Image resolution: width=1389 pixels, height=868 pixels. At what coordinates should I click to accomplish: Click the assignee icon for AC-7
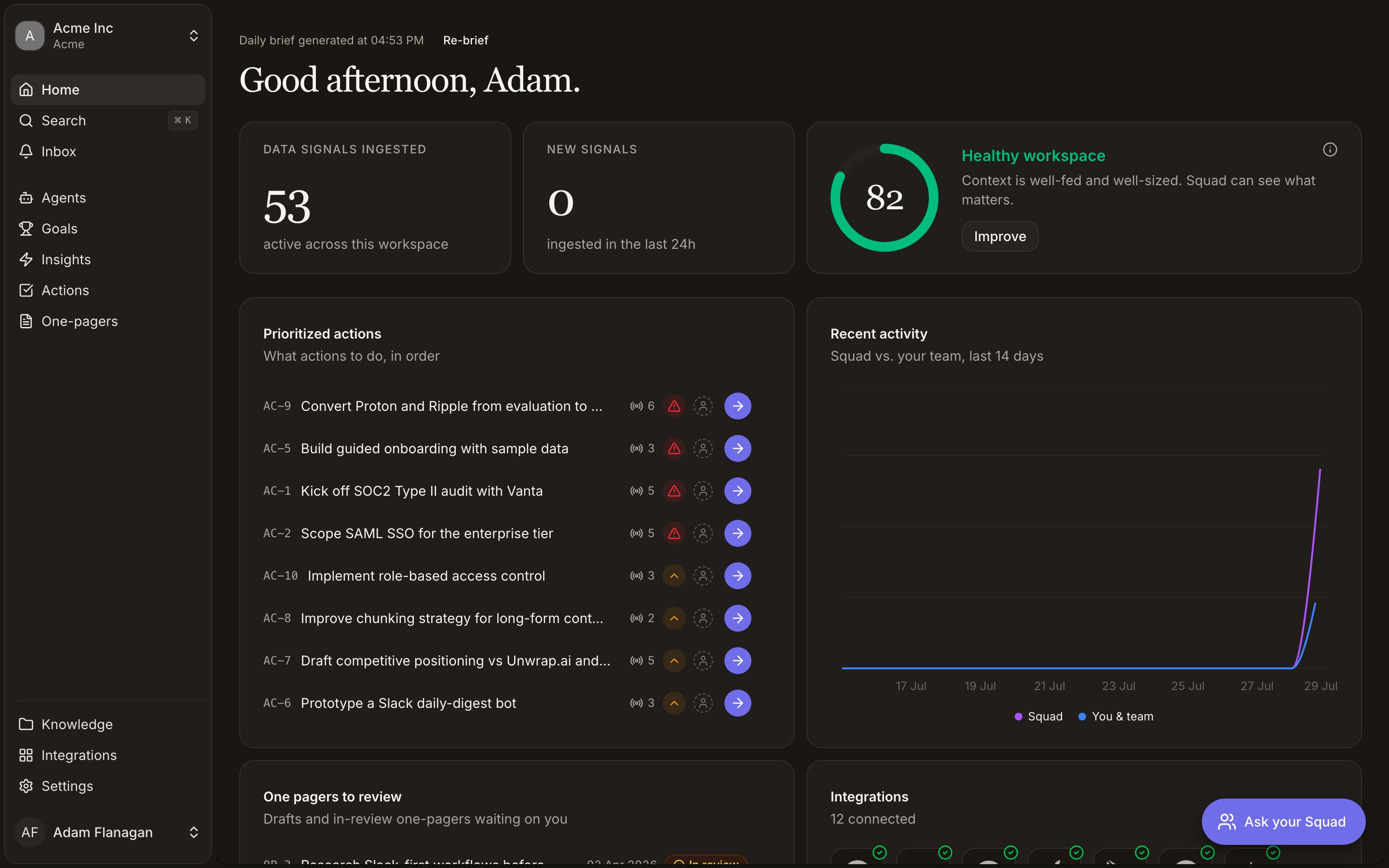(703, 661)
